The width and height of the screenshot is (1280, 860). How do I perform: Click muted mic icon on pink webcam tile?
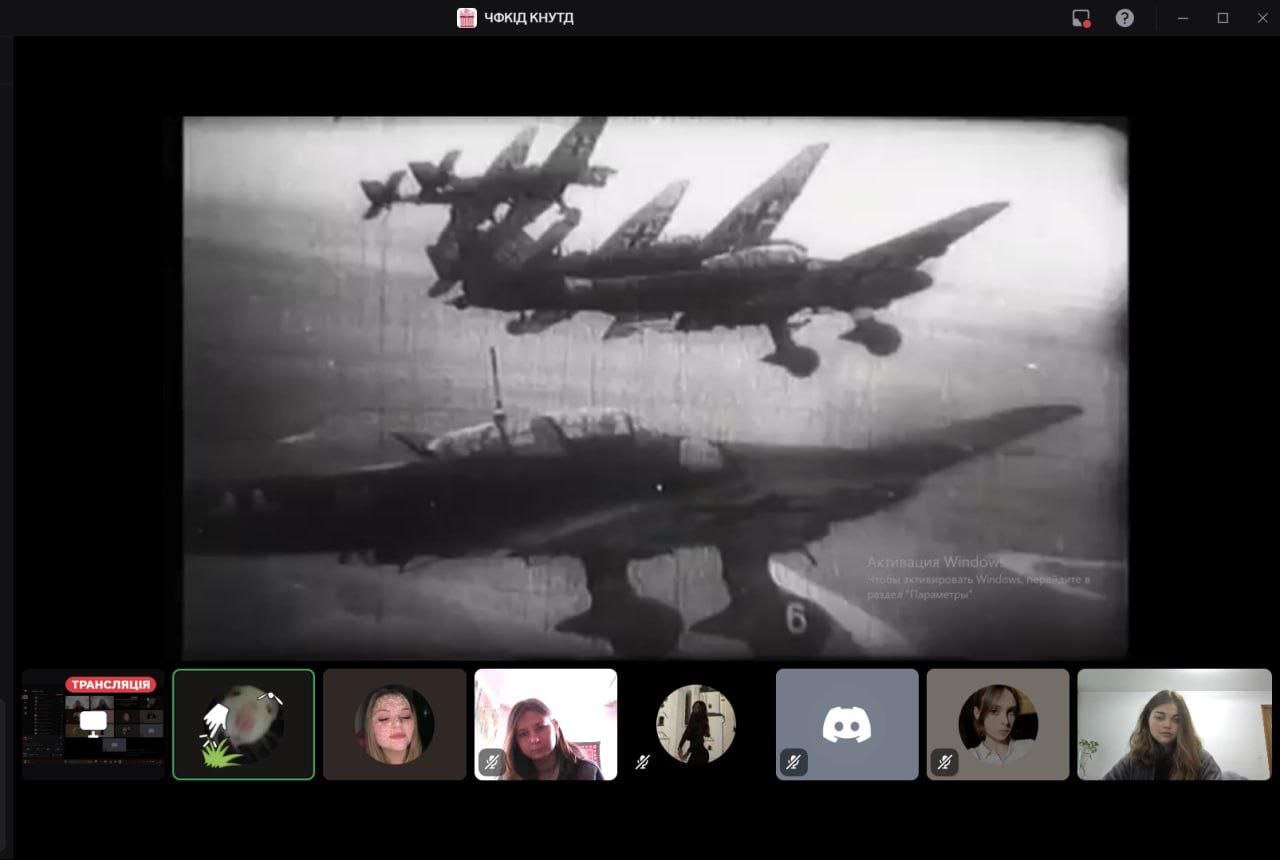click(491, 763)
